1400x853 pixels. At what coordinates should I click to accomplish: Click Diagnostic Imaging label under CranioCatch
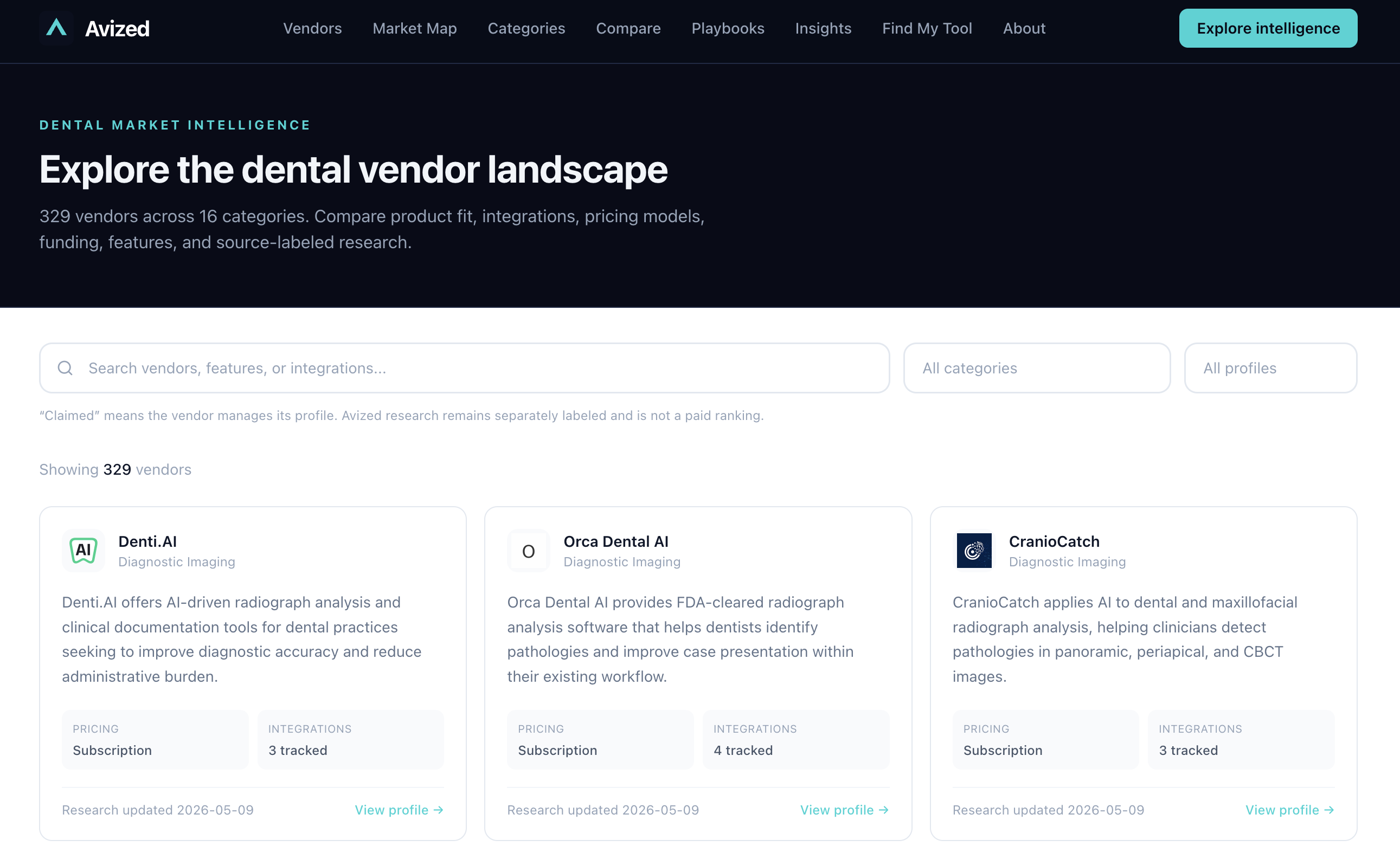pyautogui.click(x=1068, y=561)
